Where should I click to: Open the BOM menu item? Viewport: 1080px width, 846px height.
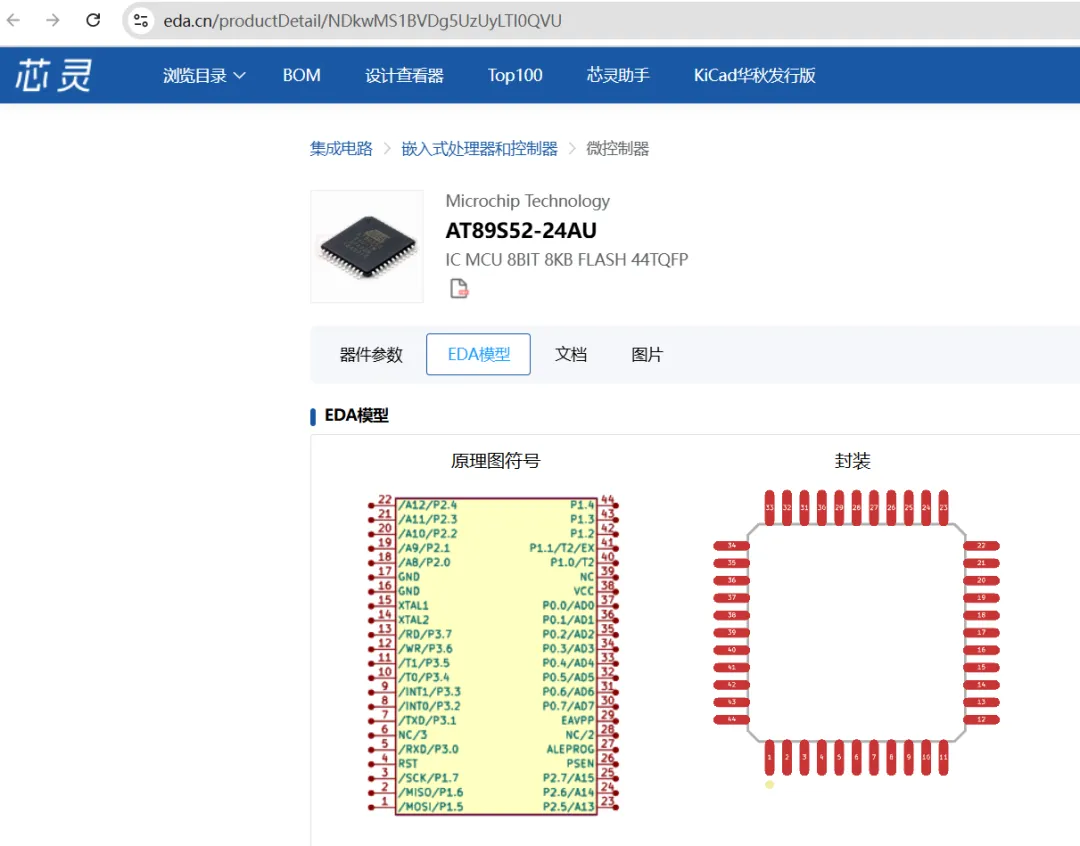pos(302,75)
